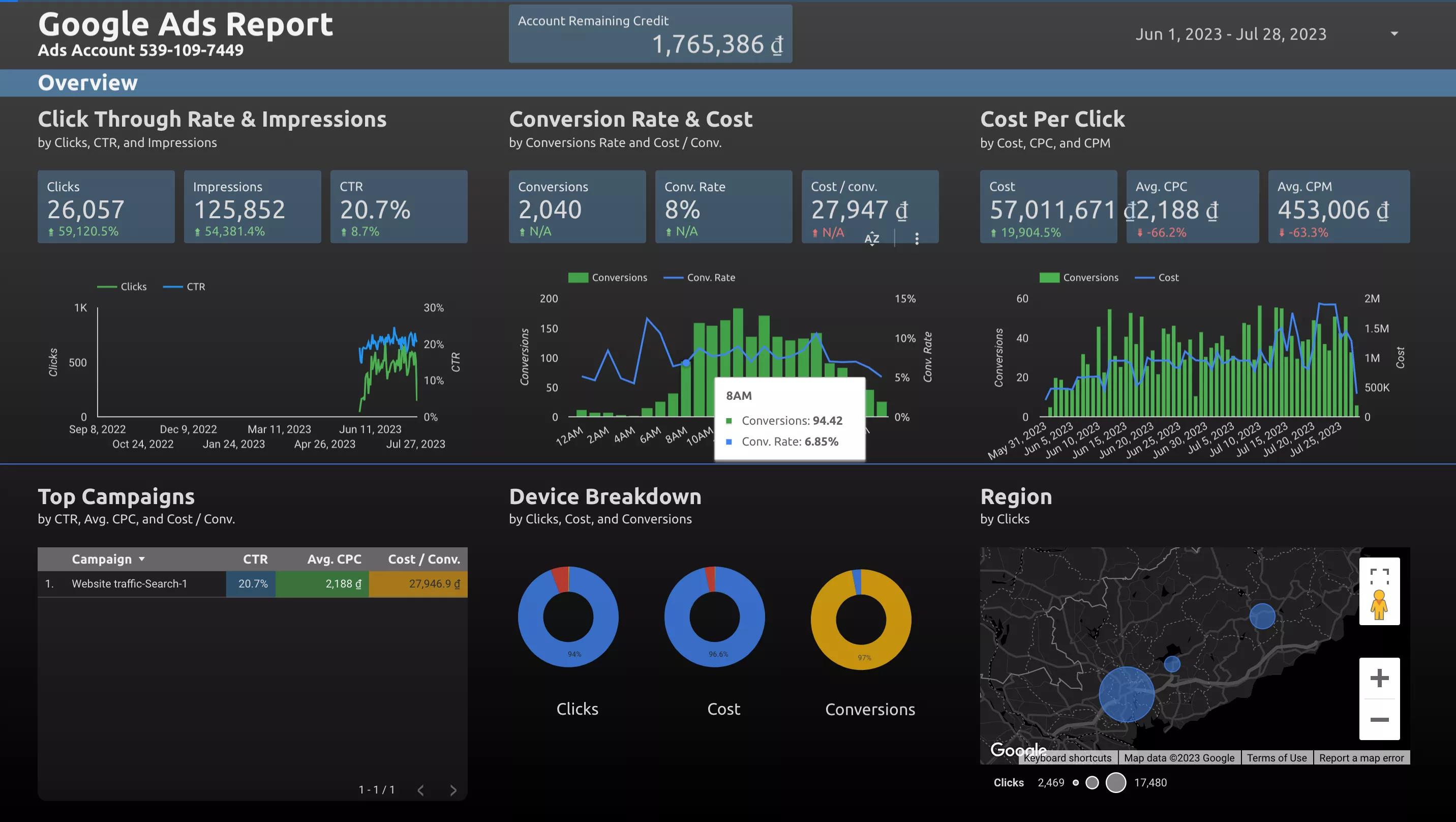The width and height of the screenshot is (1456, 822).
Task: Click the AZ sort icon on the chart
Action: pyautogui.click(x=871, y=238)
